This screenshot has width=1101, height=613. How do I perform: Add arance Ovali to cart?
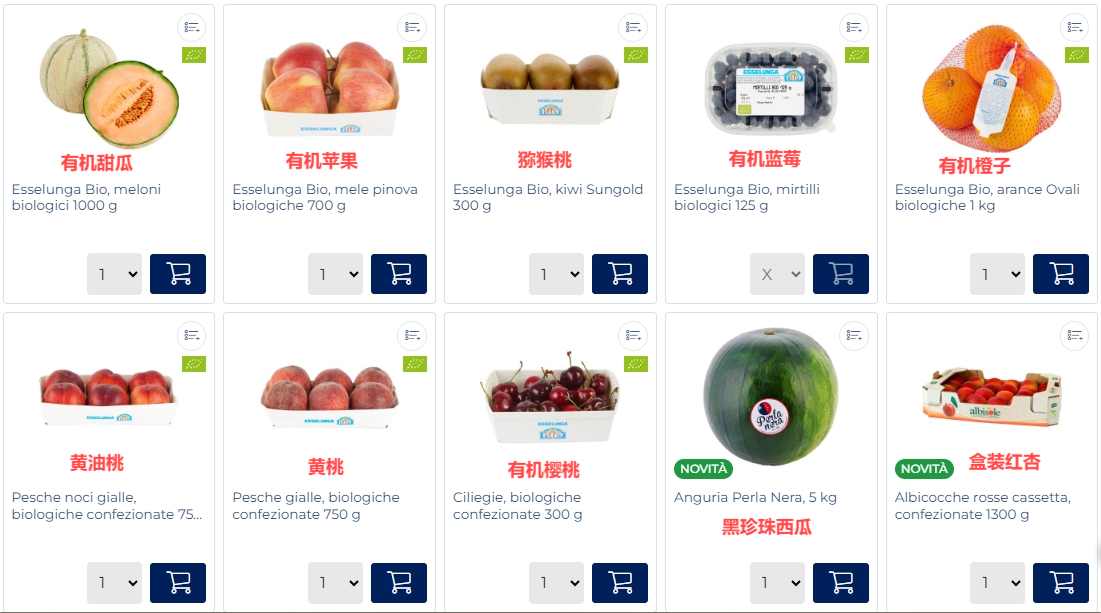[1060, 274]
